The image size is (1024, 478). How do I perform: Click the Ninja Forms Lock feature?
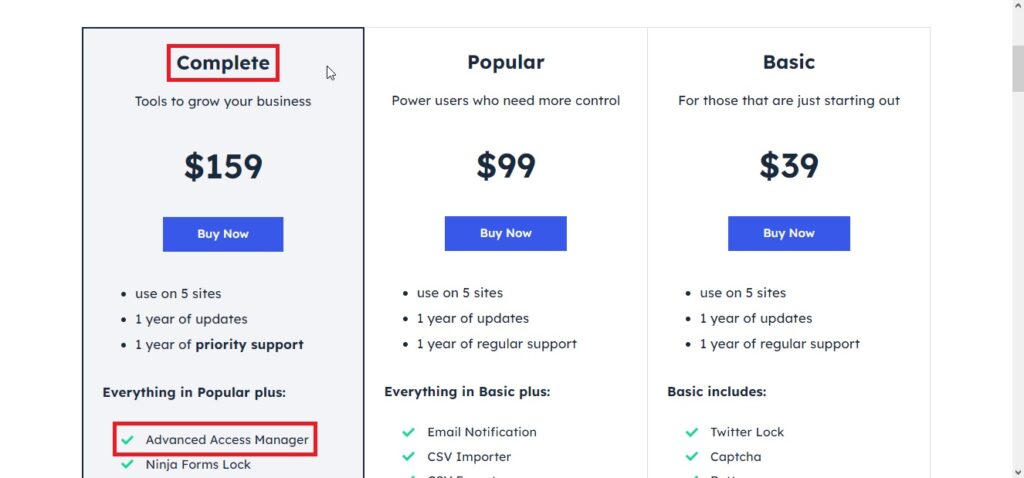point(199,465)
